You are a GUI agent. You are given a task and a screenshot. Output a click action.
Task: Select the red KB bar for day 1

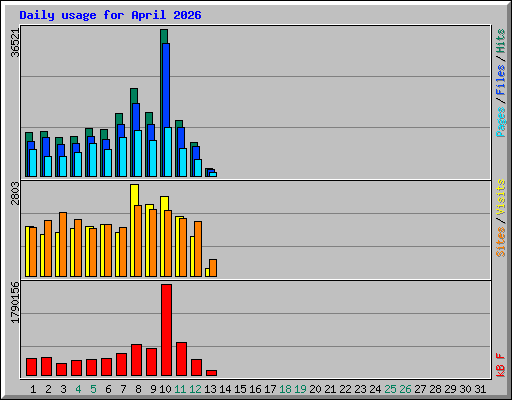tap(32, 367)
